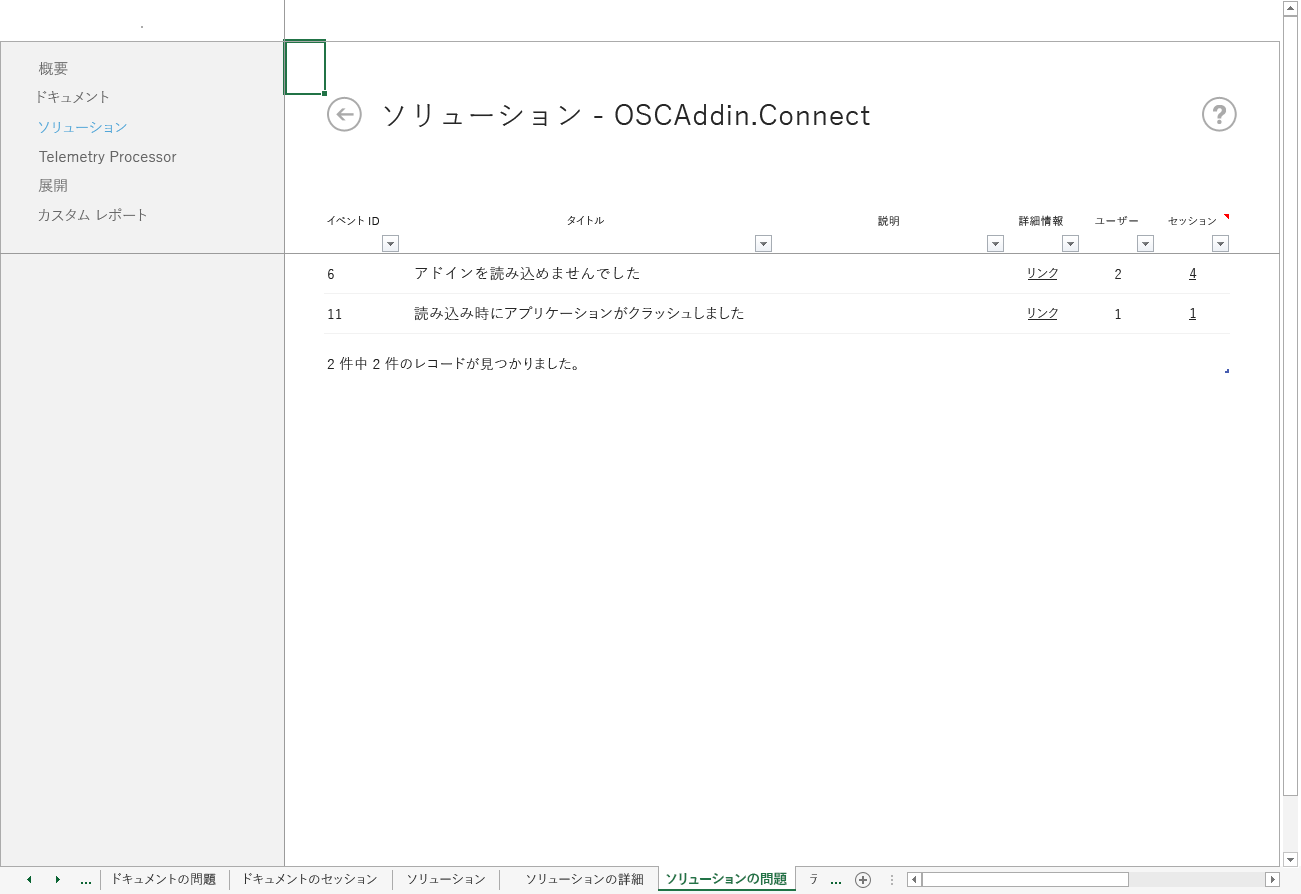Image resolution: width=1301 pixels, height=894 pixels.
Task: Click vertical scrollbar down arrow
Action: click(x=1290, y=859)
